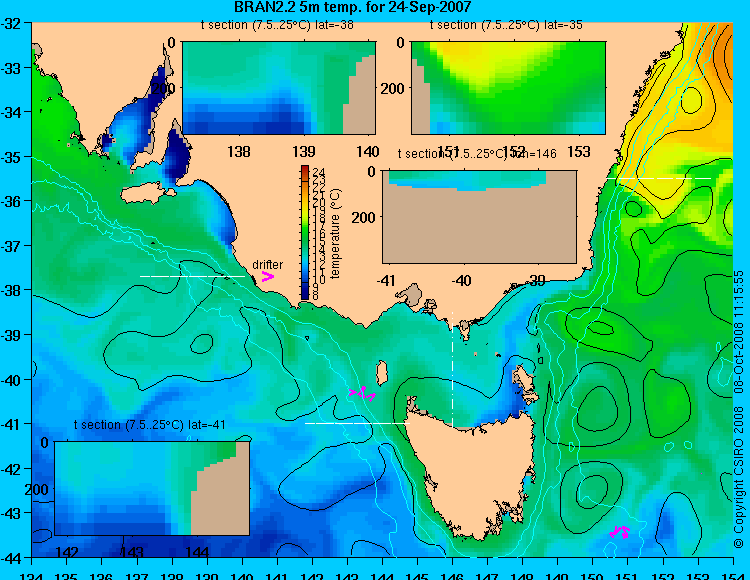Open the lat=-38 temperature section inset
The width and height of the screenshot is (750, 580).
tap(279, 88)
